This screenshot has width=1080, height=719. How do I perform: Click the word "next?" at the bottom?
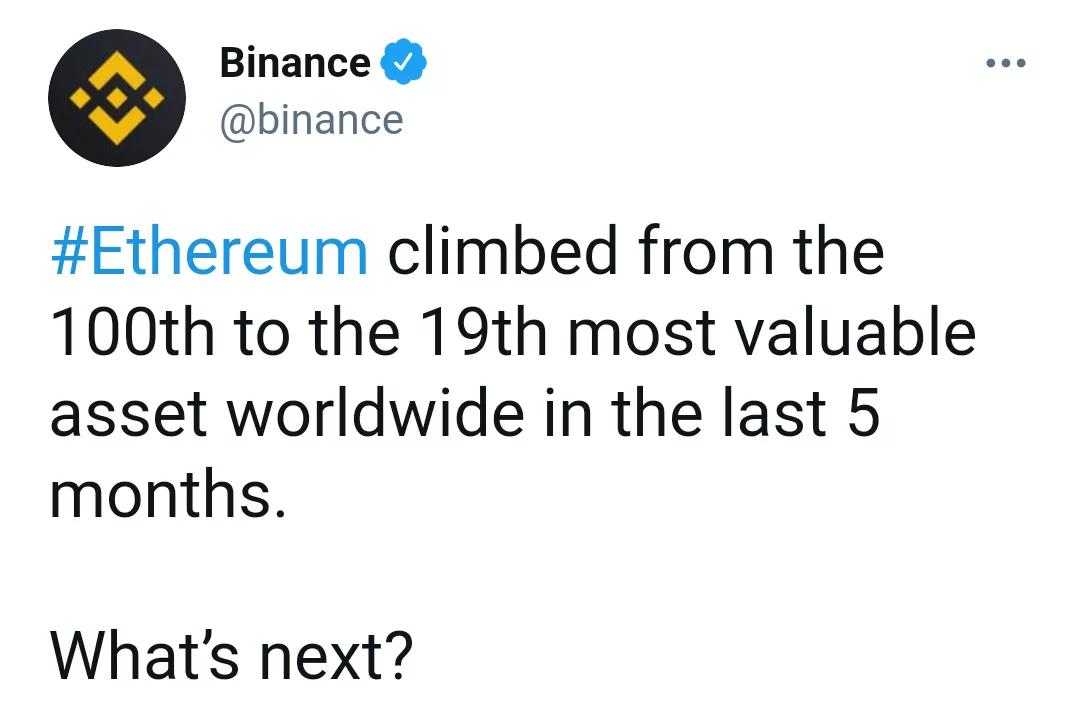(x=337, y=655)
